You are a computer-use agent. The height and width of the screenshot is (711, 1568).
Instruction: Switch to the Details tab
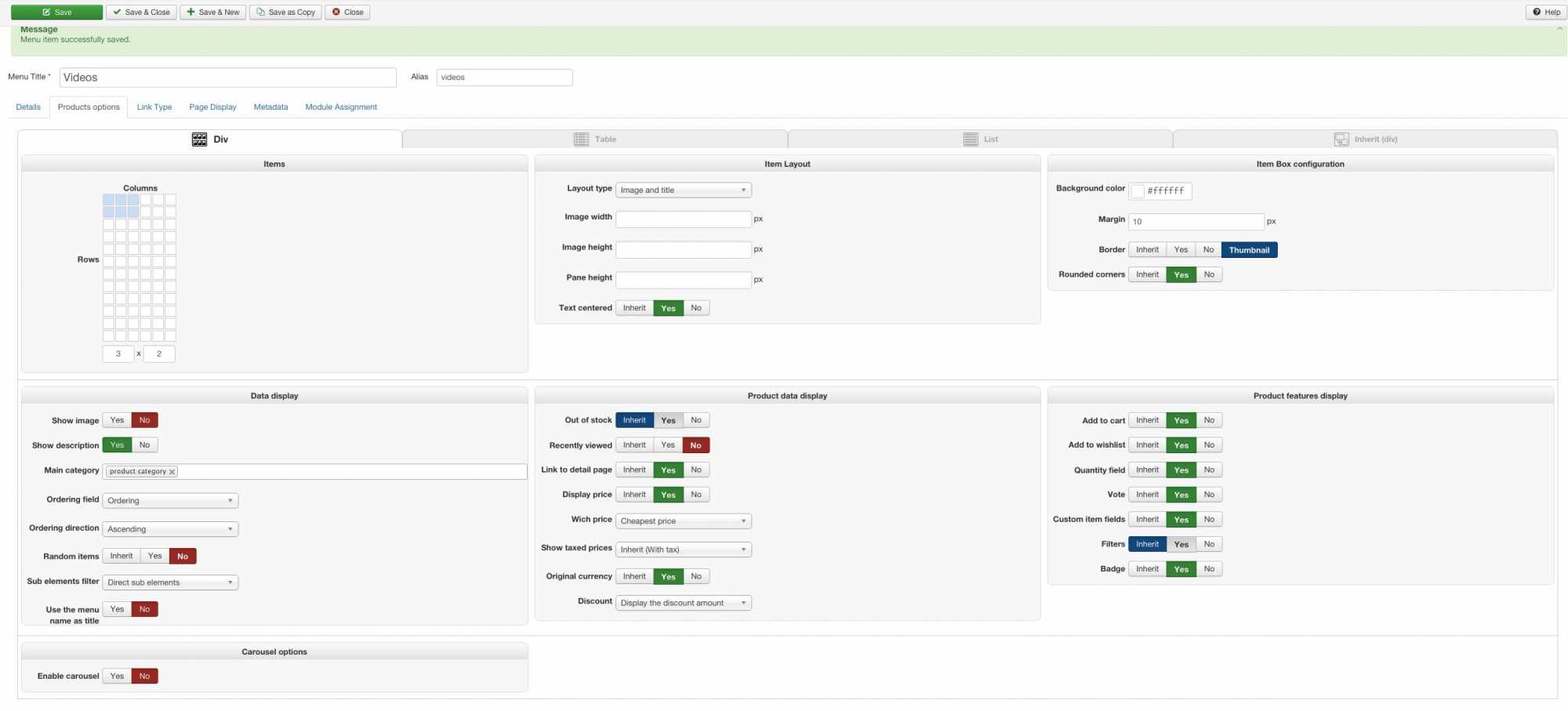pyautogui.click(x=28, y=107)
